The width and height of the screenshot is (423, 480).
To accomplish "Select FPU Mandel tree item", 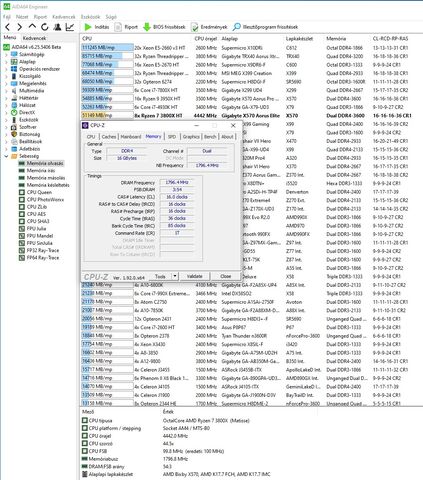I will [x=40, y=236].
